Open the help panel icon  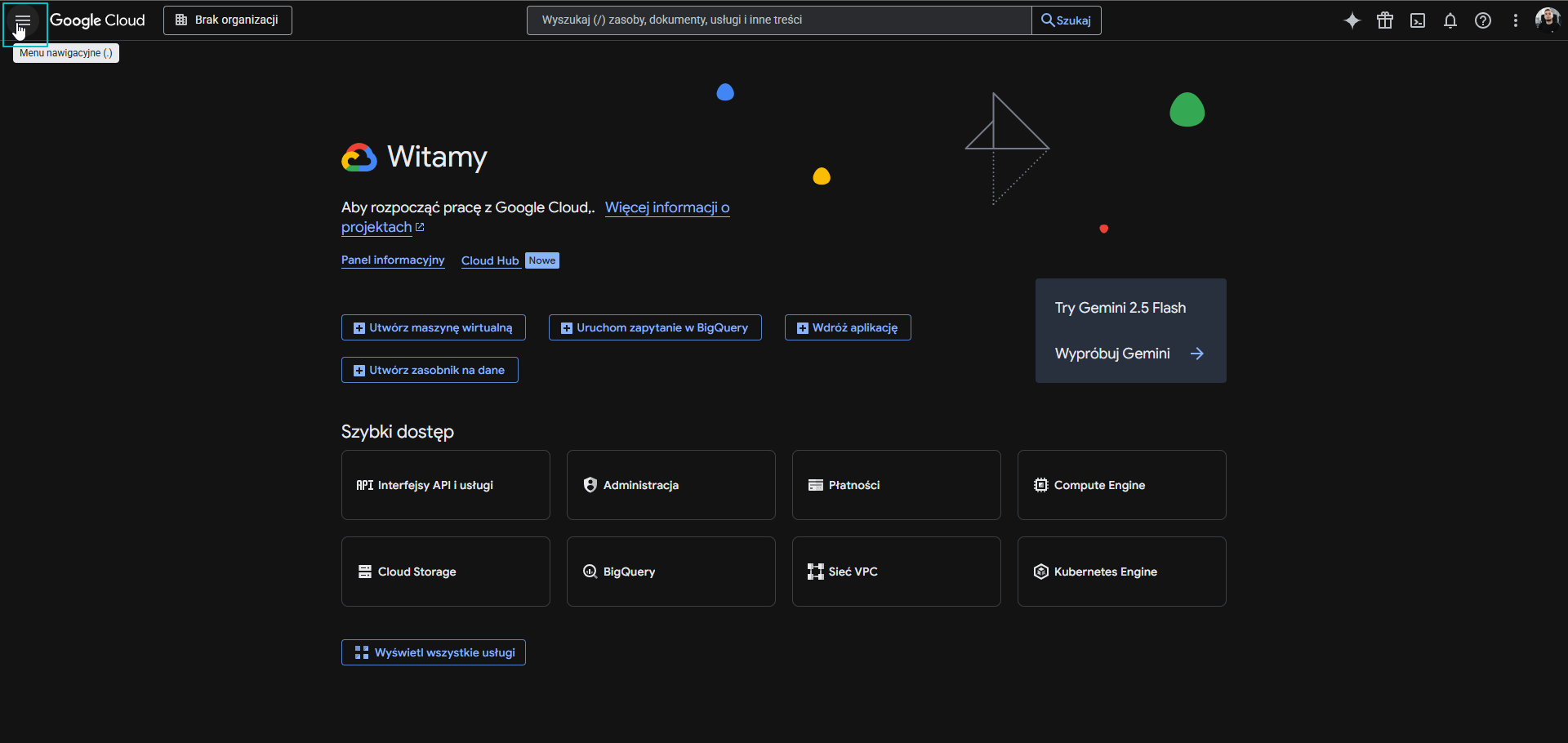[x=1483, y=20]
